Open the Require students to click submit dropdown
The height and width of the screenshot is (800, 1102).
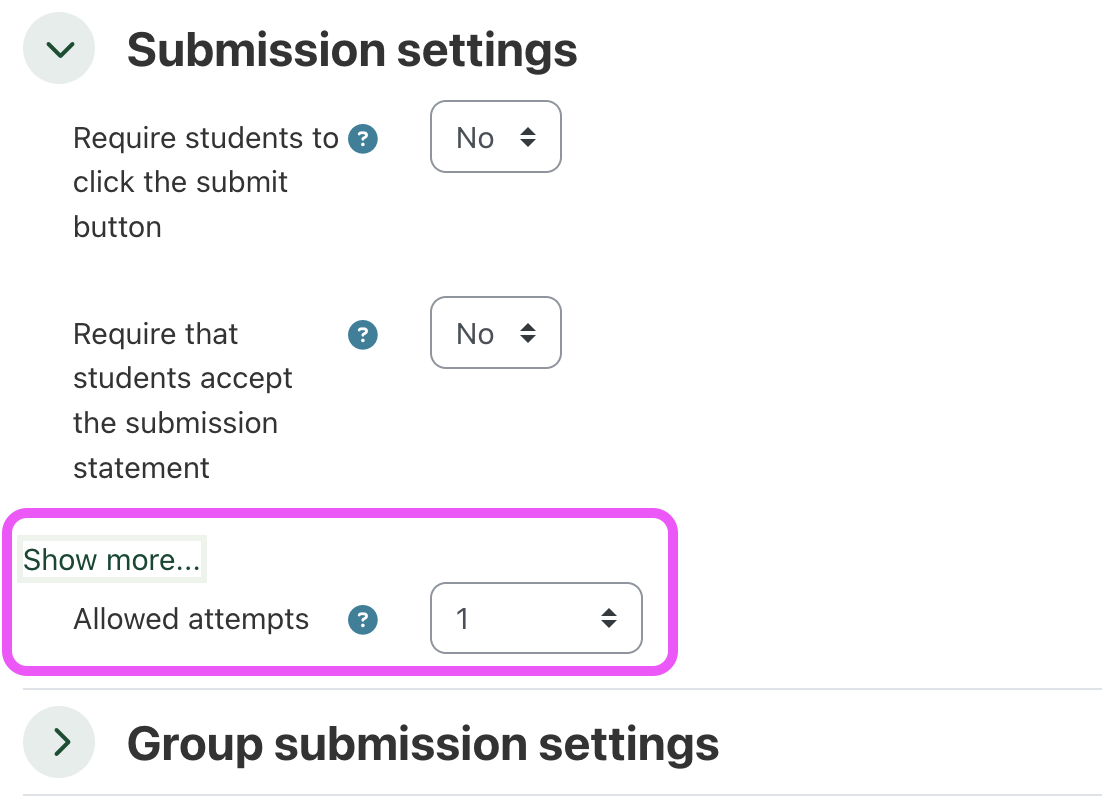point(495,137)
